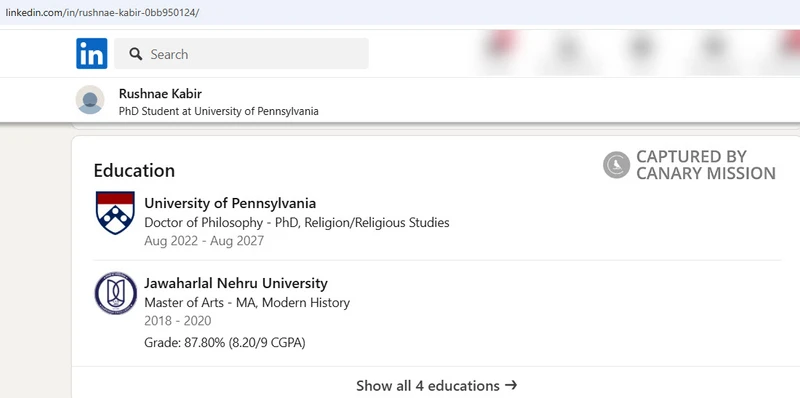Click the Doctor of Philosophy degree line

pos(297,223)
